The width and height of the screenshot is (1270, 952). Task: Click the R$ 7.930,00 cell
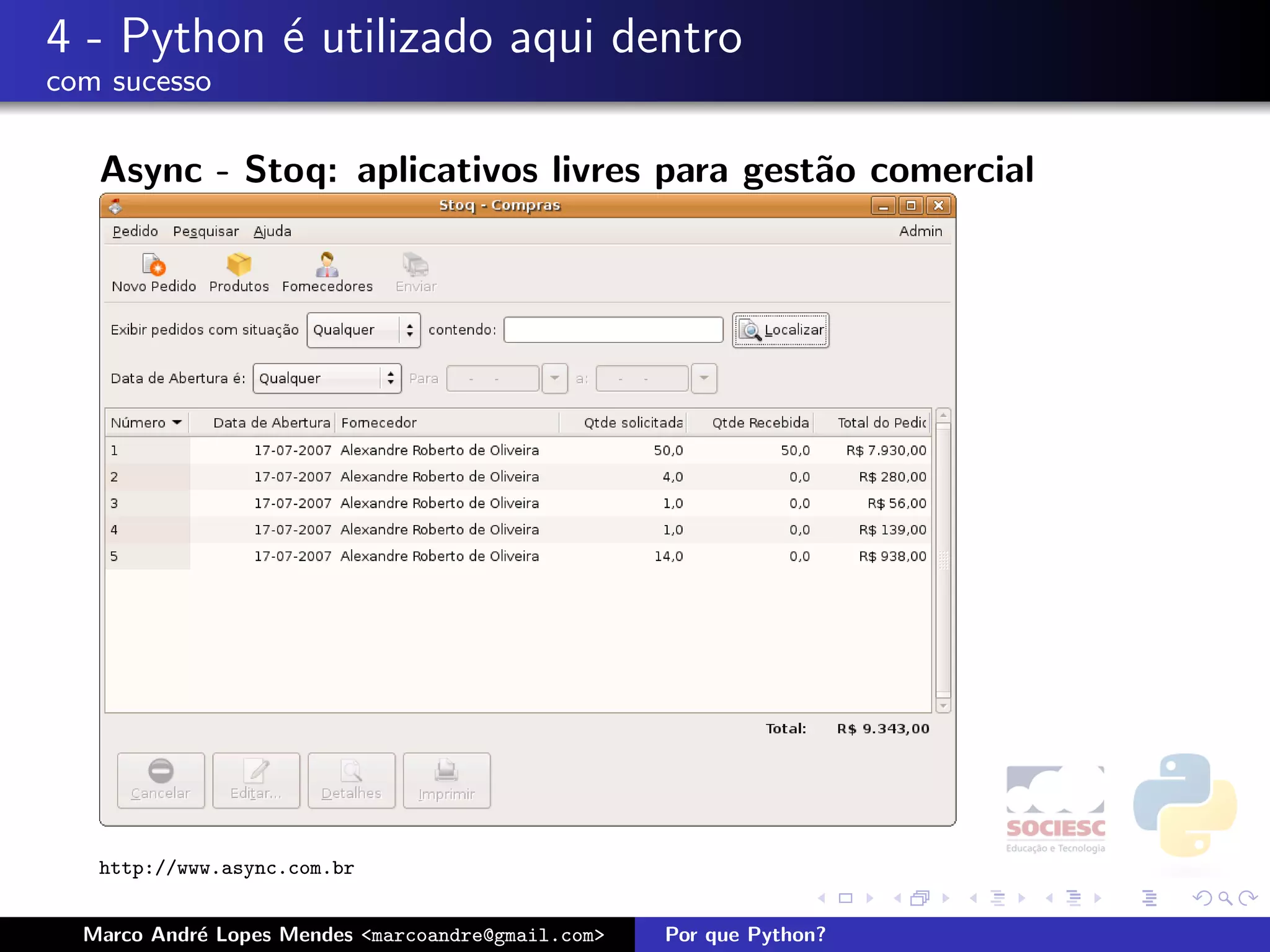click(886, 451)
